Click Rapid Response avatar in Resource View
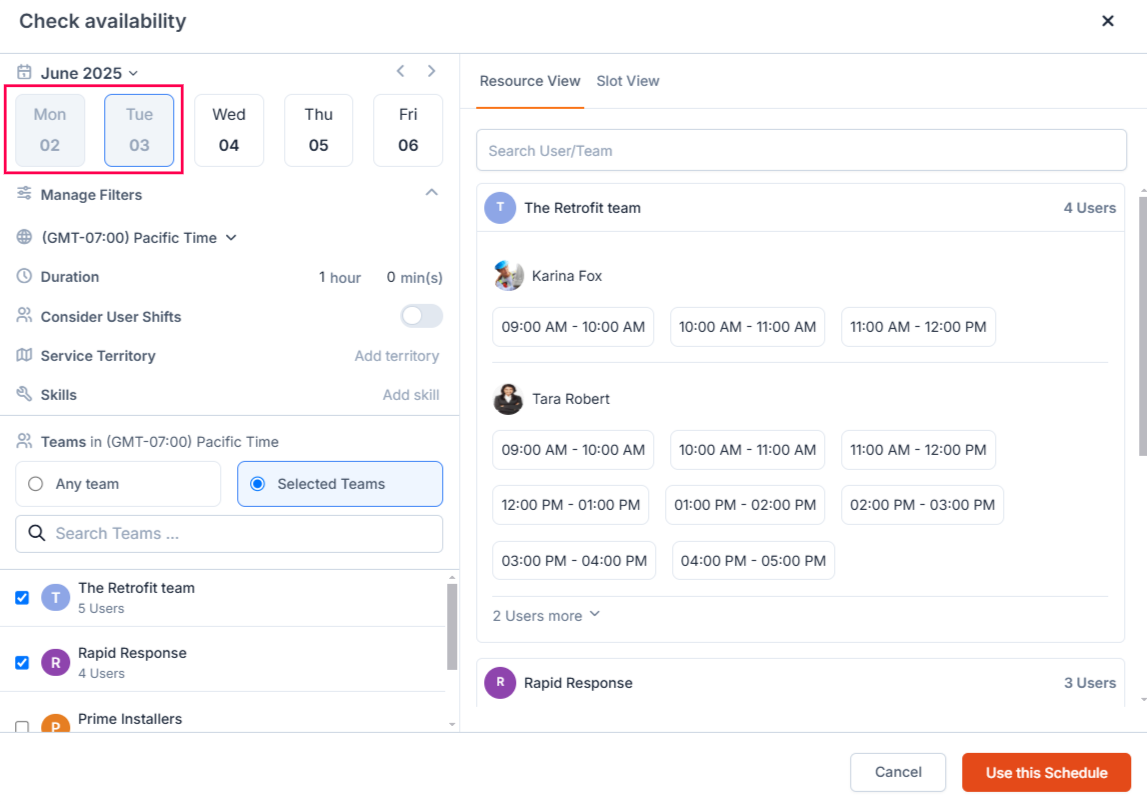 [x=500, y=683]
